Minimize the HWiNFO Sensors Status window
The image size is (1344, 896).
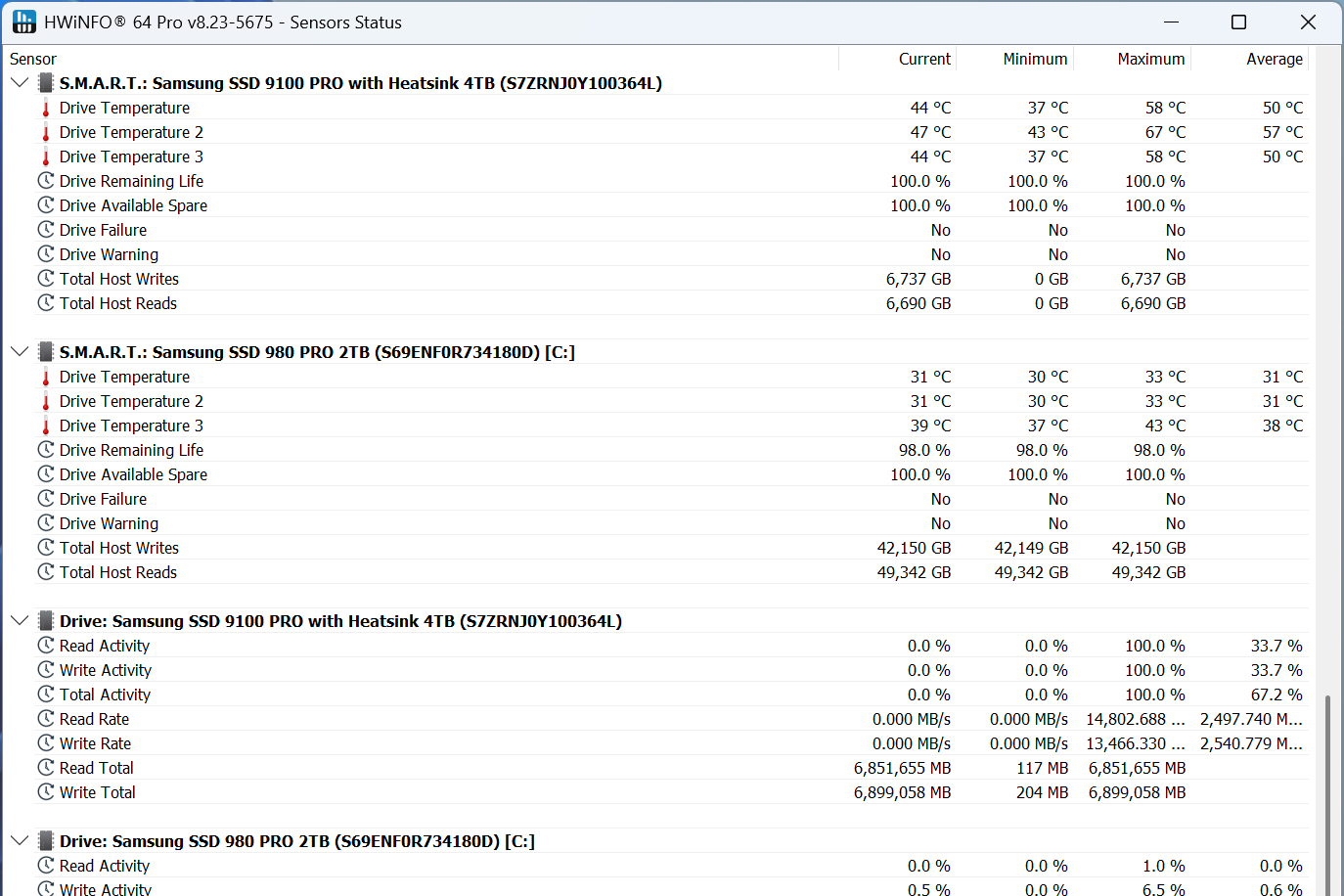point(1171,22)
